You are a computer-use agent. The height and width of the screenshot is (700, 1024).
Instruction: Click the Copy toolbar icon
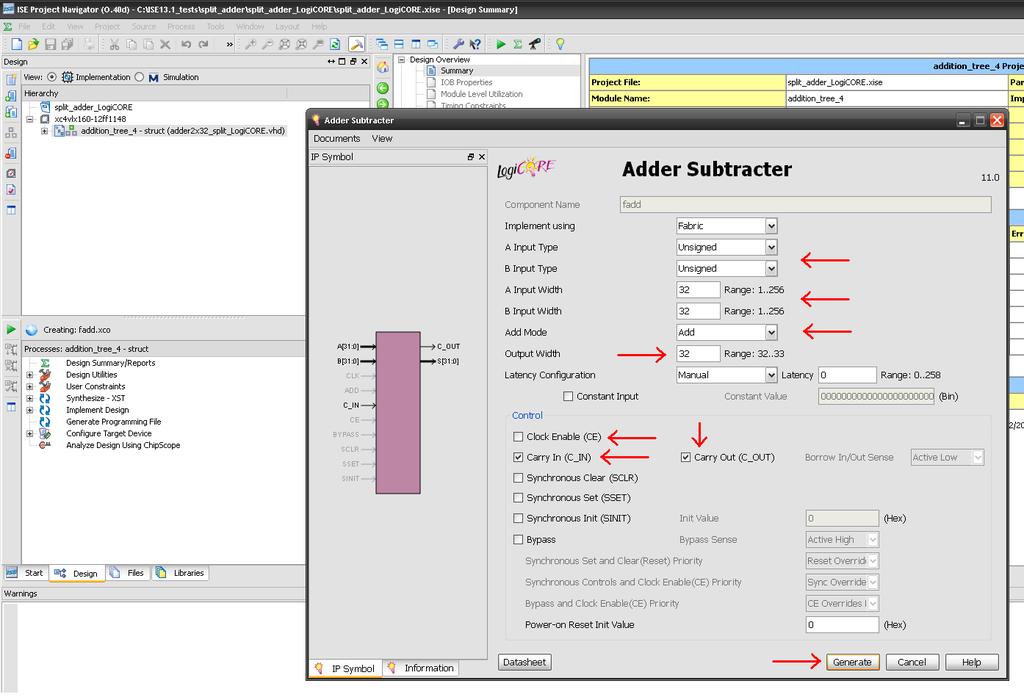[x=131, y=44]
